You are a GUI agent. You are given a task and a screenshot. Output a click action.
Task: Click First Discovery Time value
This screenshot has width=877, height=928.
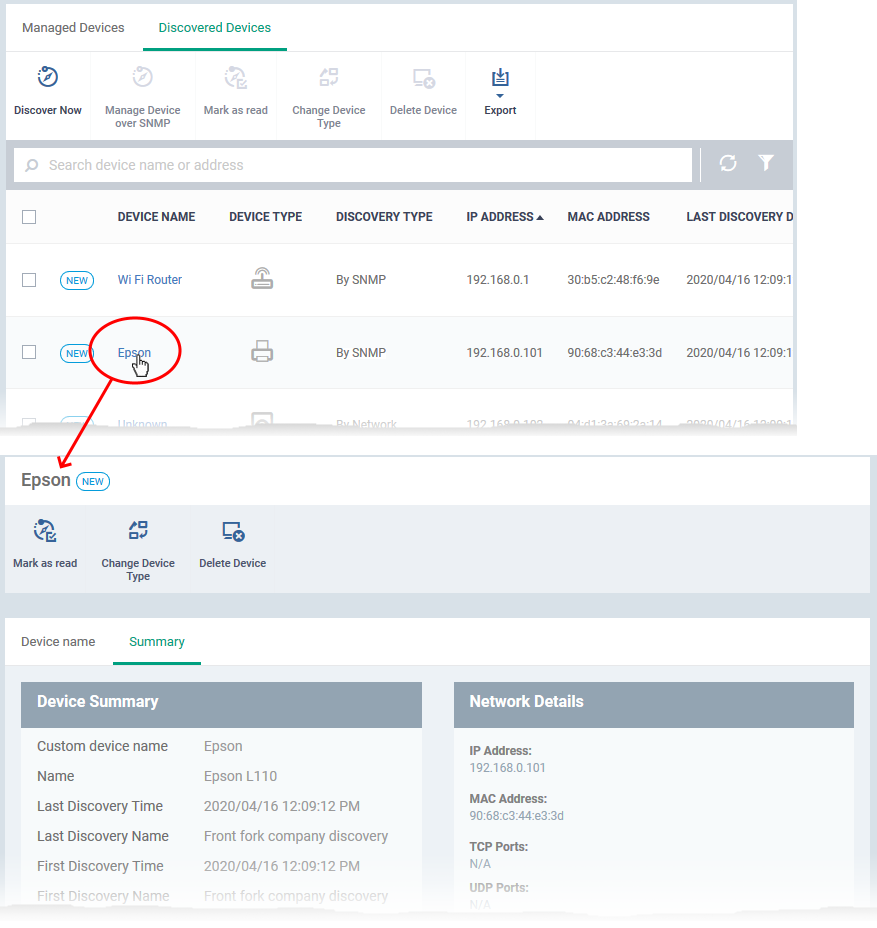[282, 866]
